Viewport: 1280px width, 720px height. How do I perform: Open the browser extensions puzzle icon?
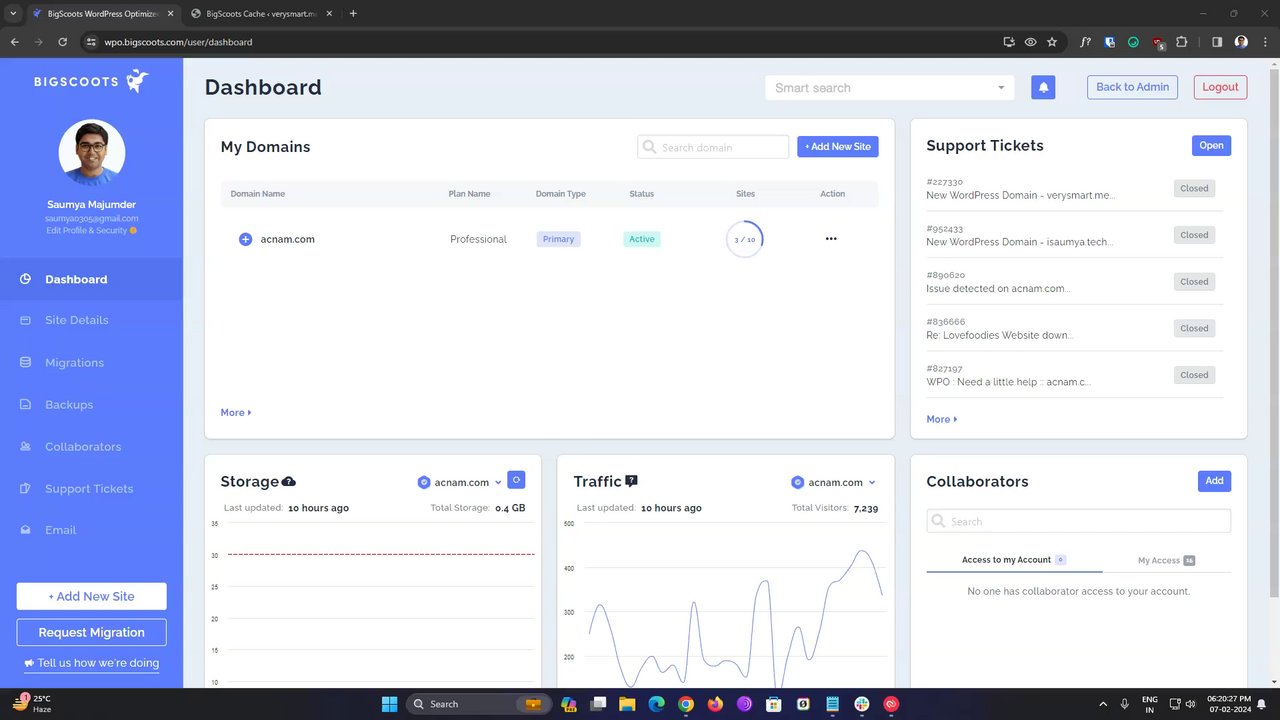(x=1182, y=42)
